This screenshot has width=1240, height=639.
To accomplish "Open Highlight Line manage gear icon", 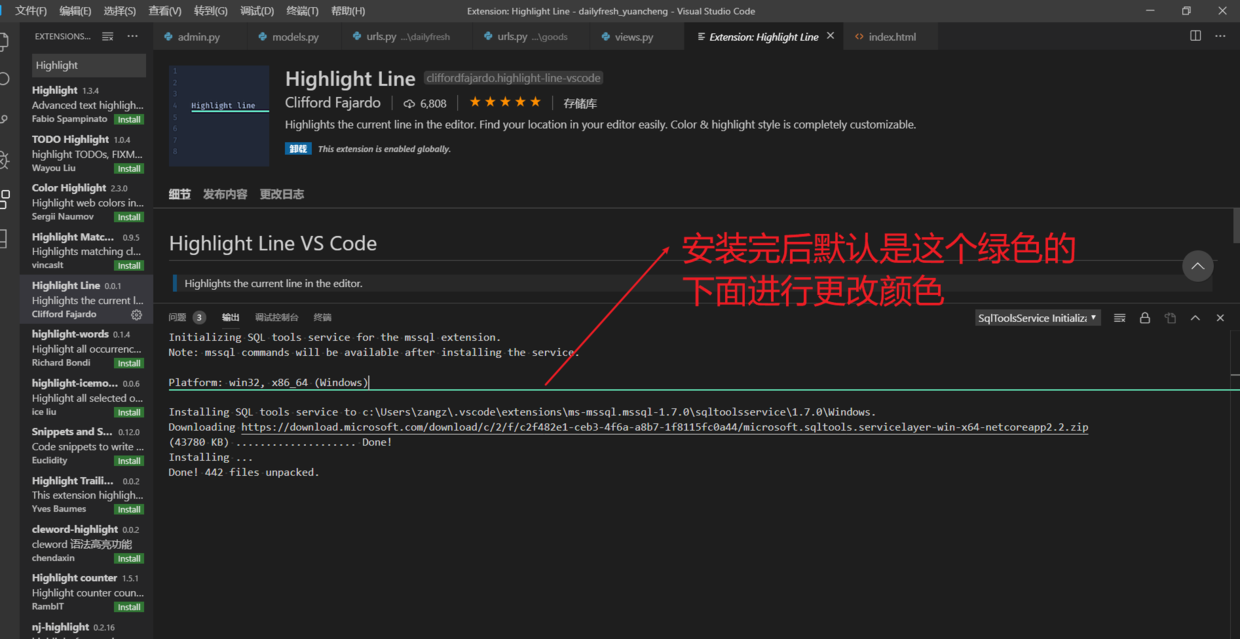I will 137,314.
